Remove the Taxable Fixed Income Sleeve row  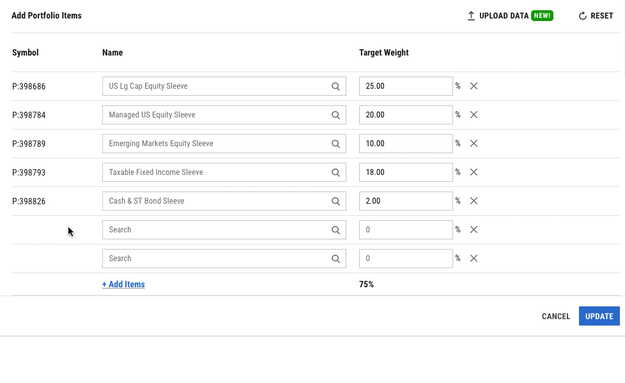point(474,172)
